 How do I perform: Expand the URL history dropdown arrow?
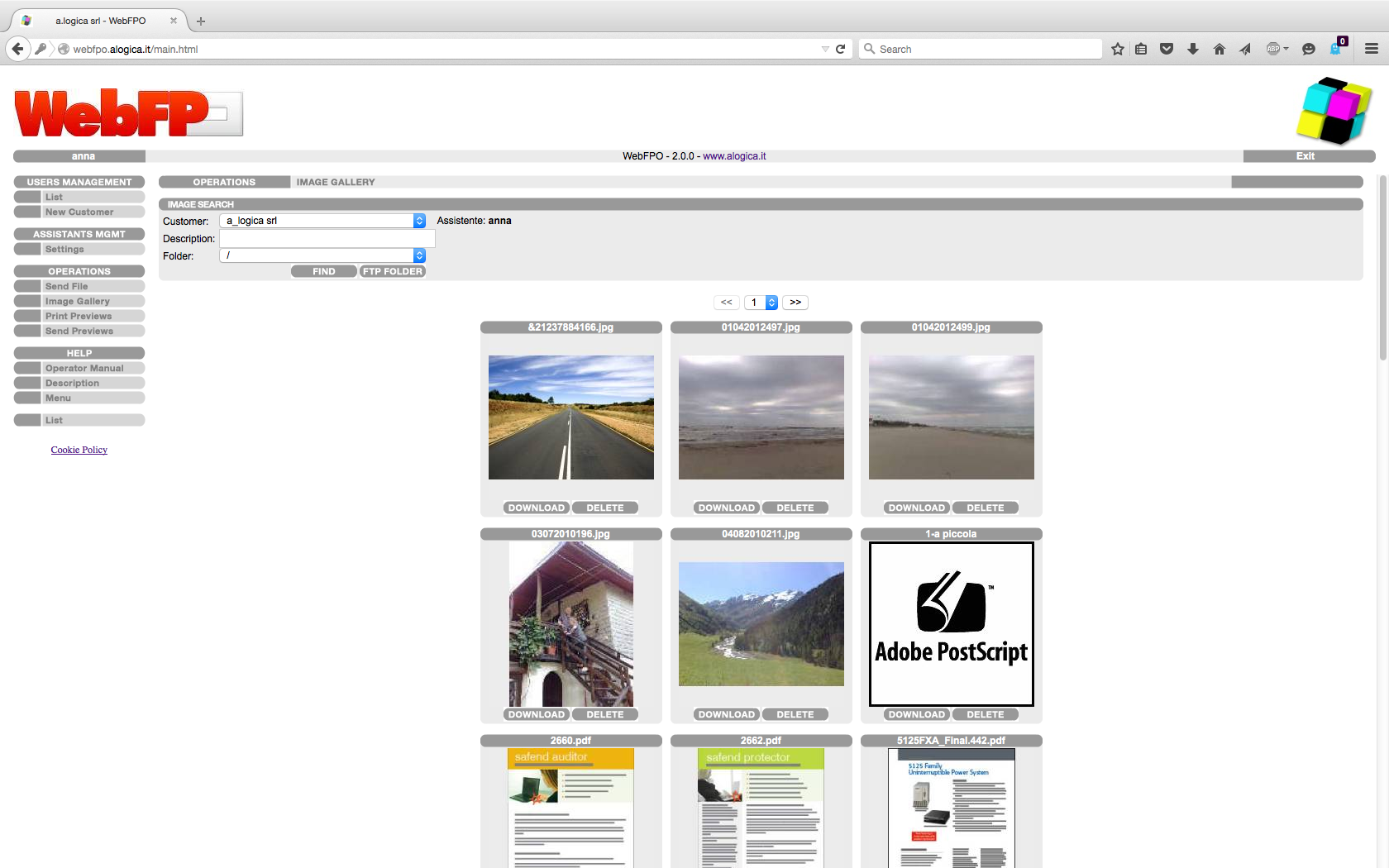pyautogui.click(x=825, y=49)
